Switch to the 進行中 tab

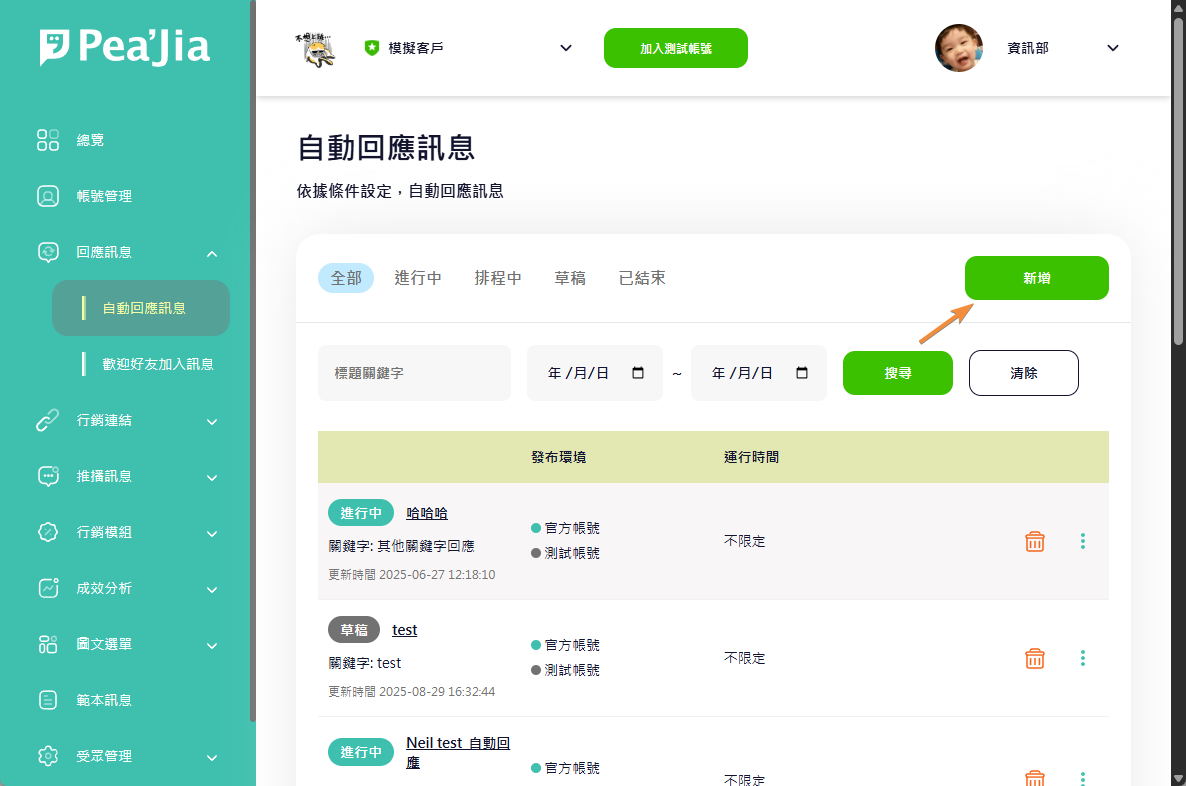pos(418,278)
